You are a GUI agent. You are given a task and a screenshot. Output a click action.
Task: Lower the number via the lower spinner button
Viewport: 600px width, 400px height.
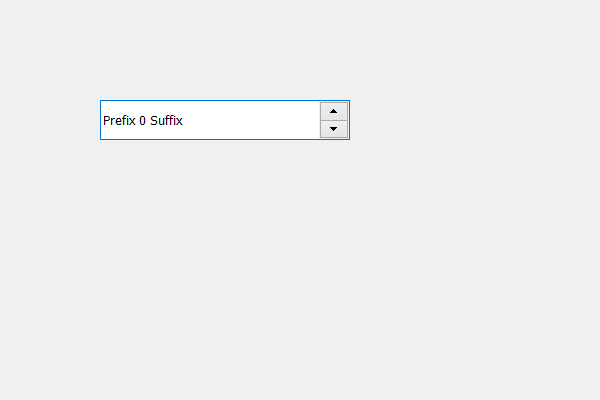click(x=334, y=129)
